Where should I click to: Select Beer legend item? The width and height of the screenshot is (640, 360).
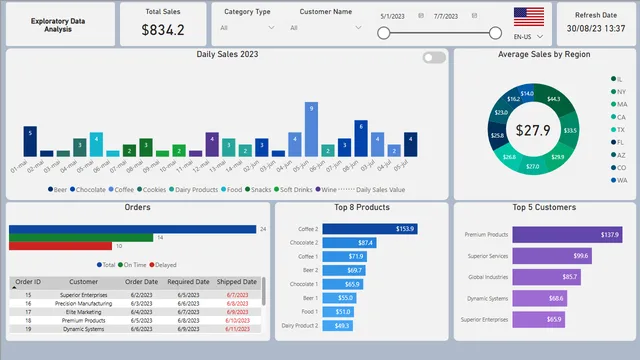pyautogui.click(x=57, y=189)
